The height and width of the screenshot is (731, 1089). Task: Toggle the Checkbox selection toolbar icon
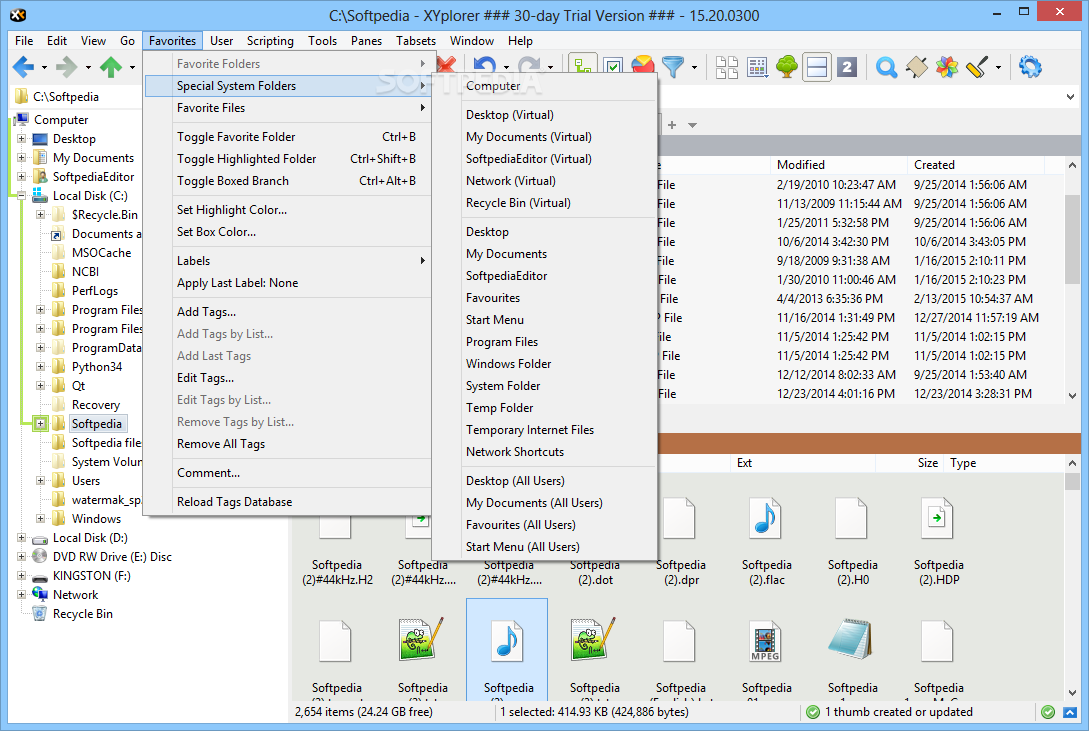[x=613, y=67]
